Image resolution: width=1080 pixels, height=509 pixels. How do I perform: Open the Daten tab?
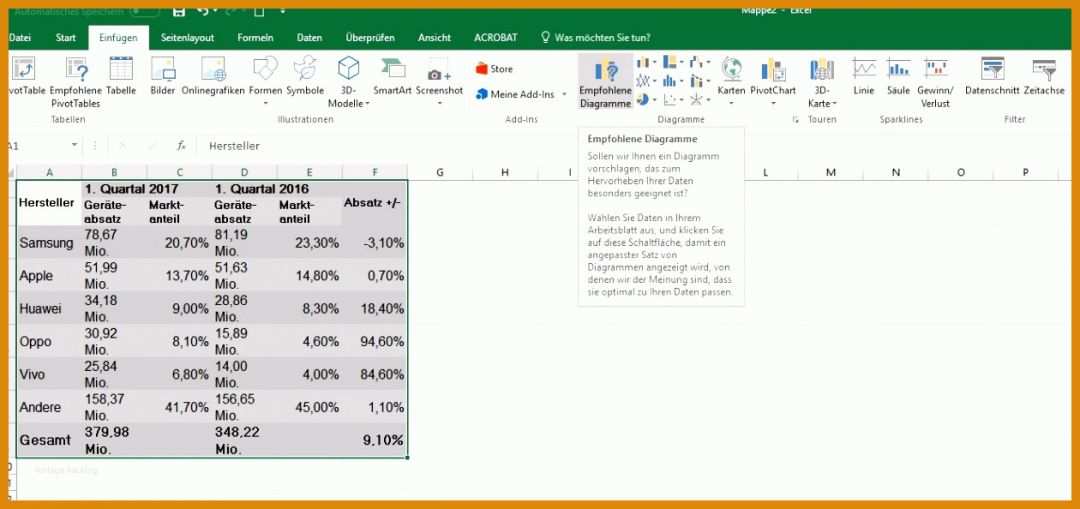click(x=309, y=38)
